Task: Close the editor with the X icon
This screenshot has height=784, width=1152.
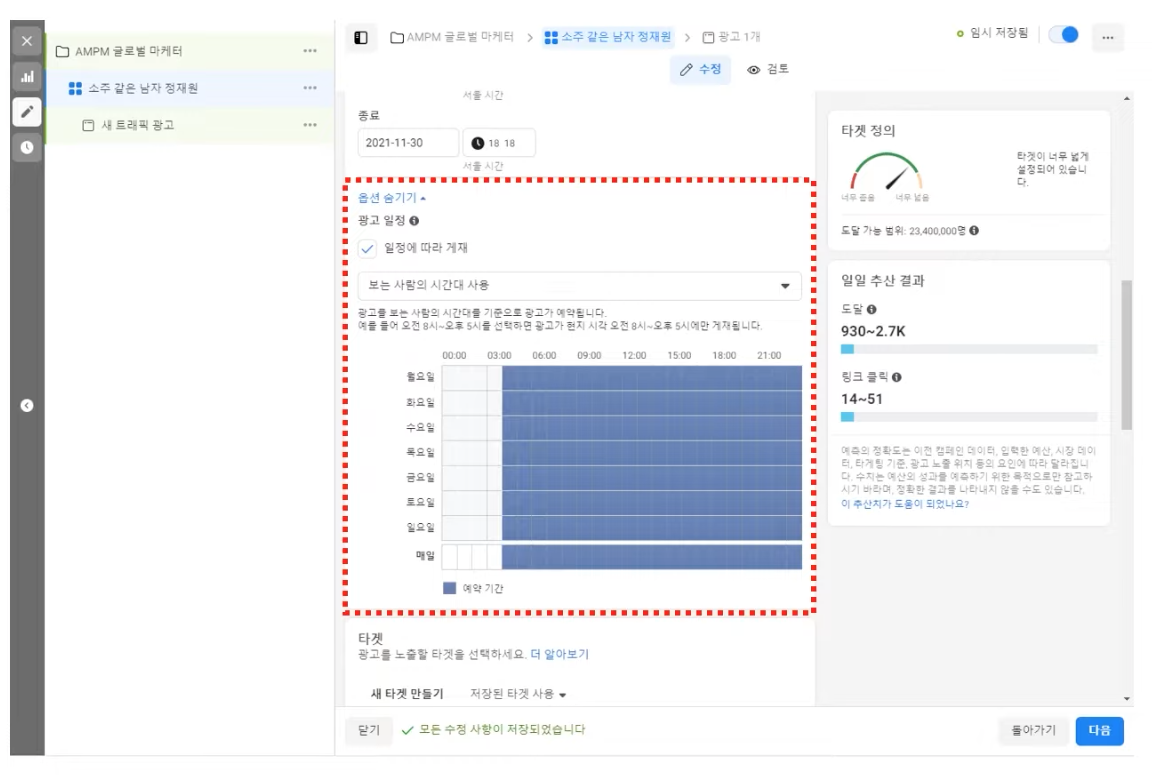Action: coord(27,41)
